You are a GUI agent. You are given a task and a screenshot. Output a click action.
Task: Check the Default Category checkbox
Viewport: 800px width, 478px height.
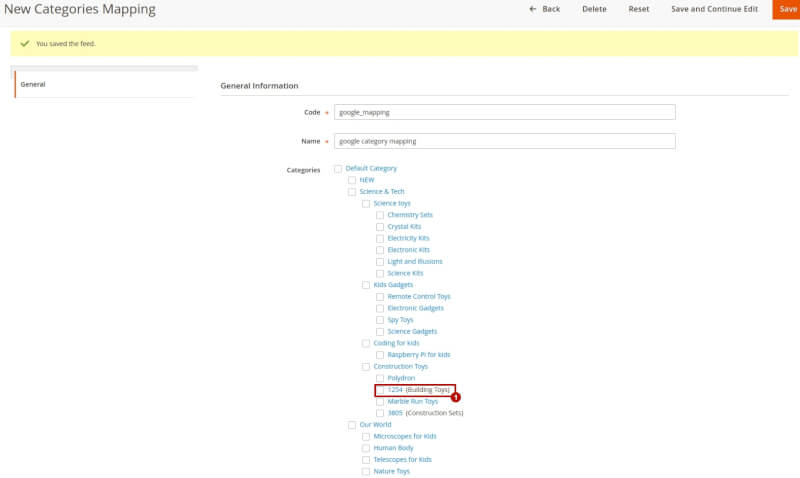point(338,169)
